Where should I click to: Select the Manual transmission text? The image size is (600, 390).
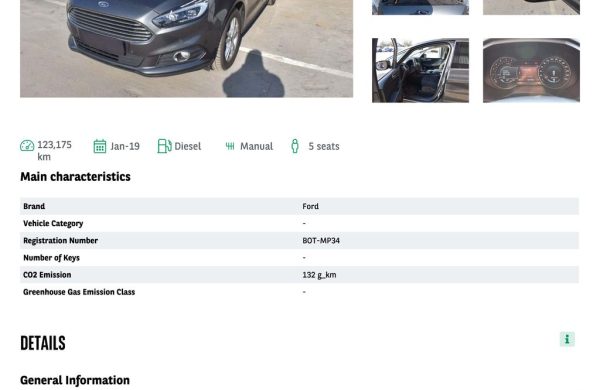click(256, 146)
